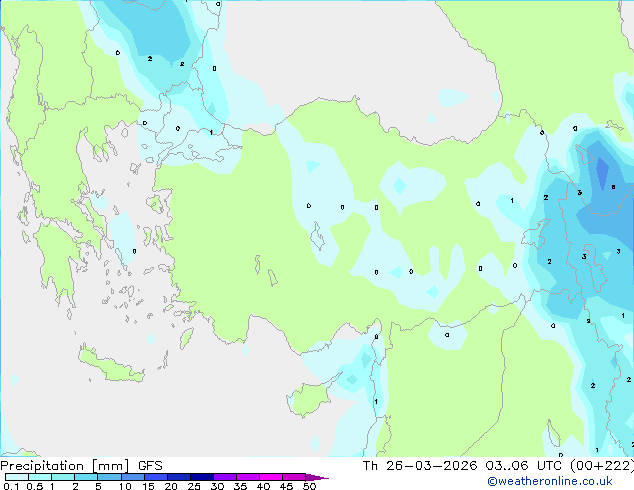Click the legend swatch for 0.5–1 mm
The height and width of the screenshot is (490, 634).
[40, 477]
